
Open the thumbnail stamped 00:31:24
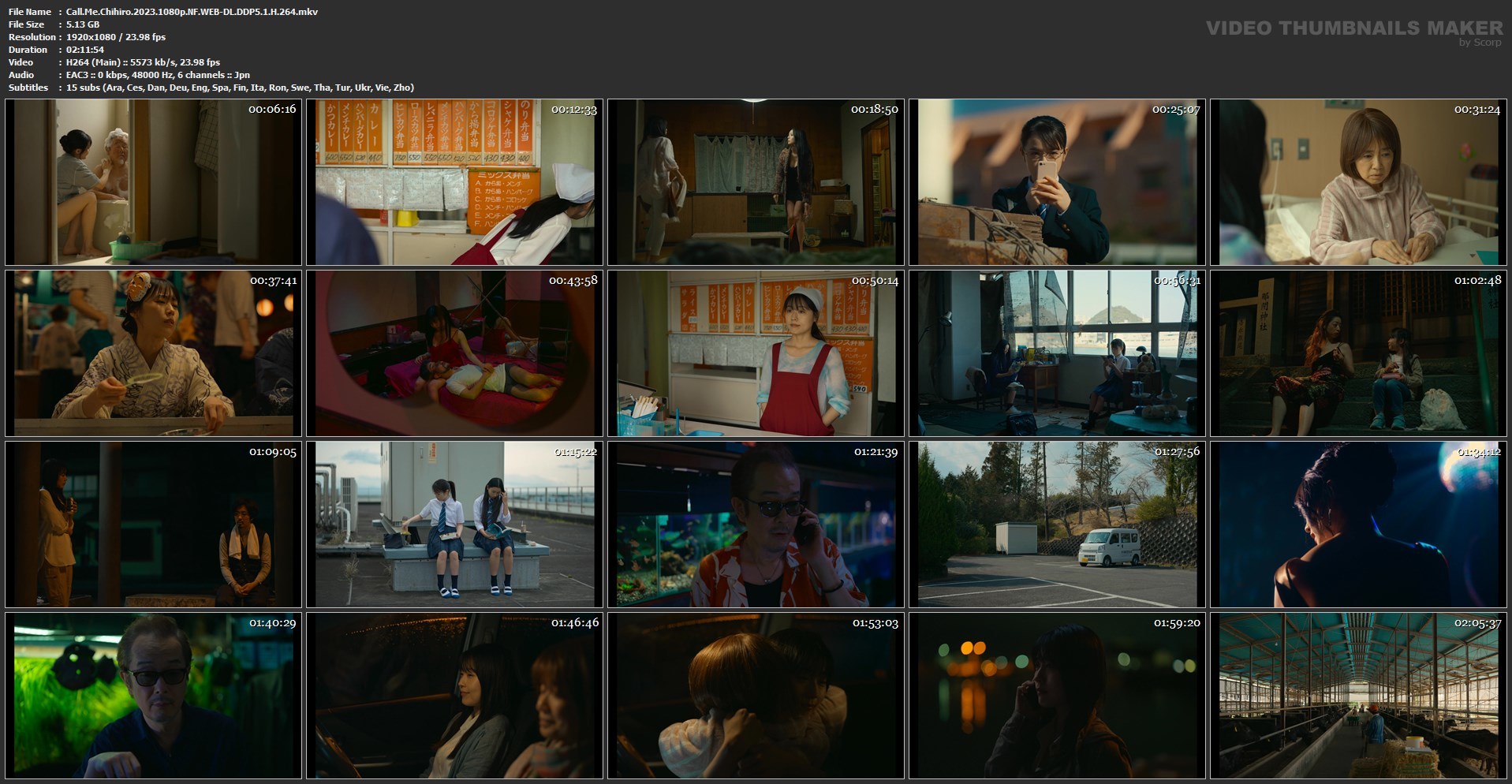coord(1358,181)
